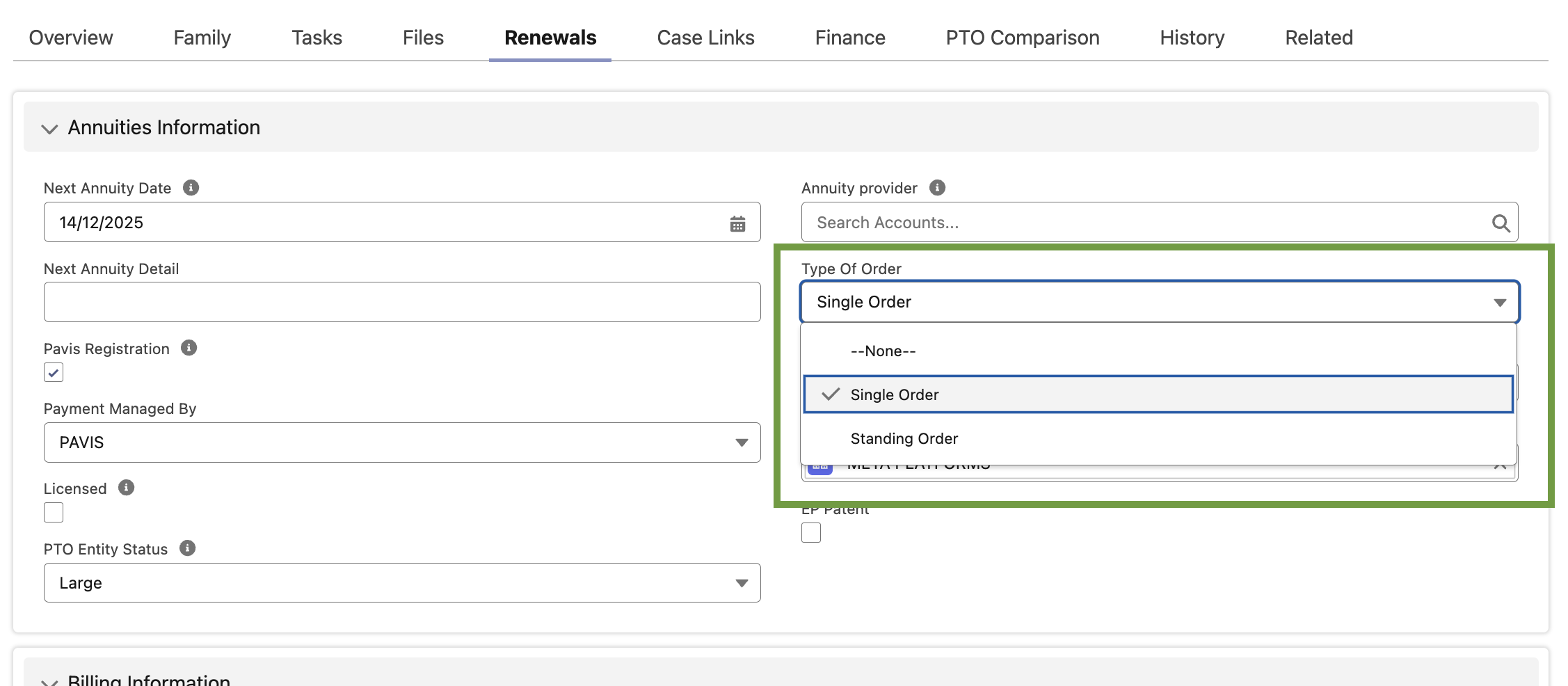This screenshot has height=686, width=1568.
Task: Click info icon next to Annuity provider
Action: 937,188
